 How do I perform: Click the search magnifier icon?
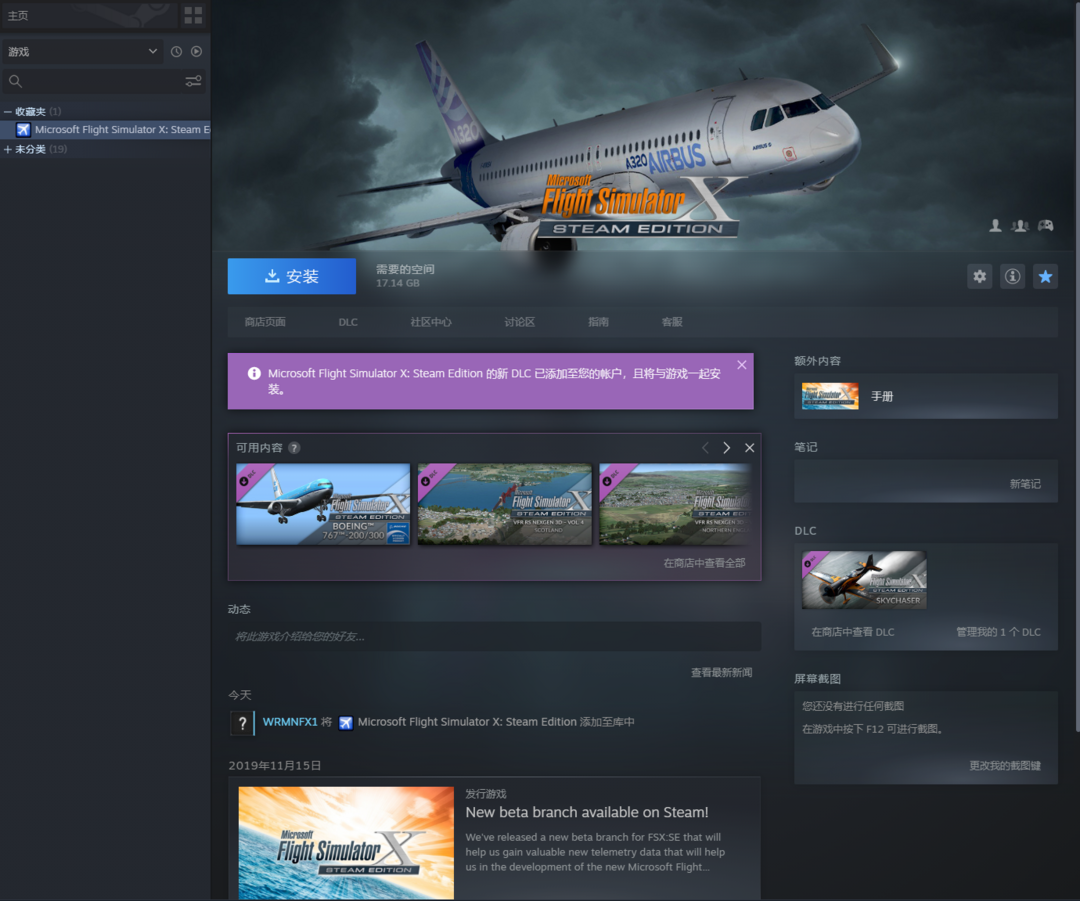point(15,81)
